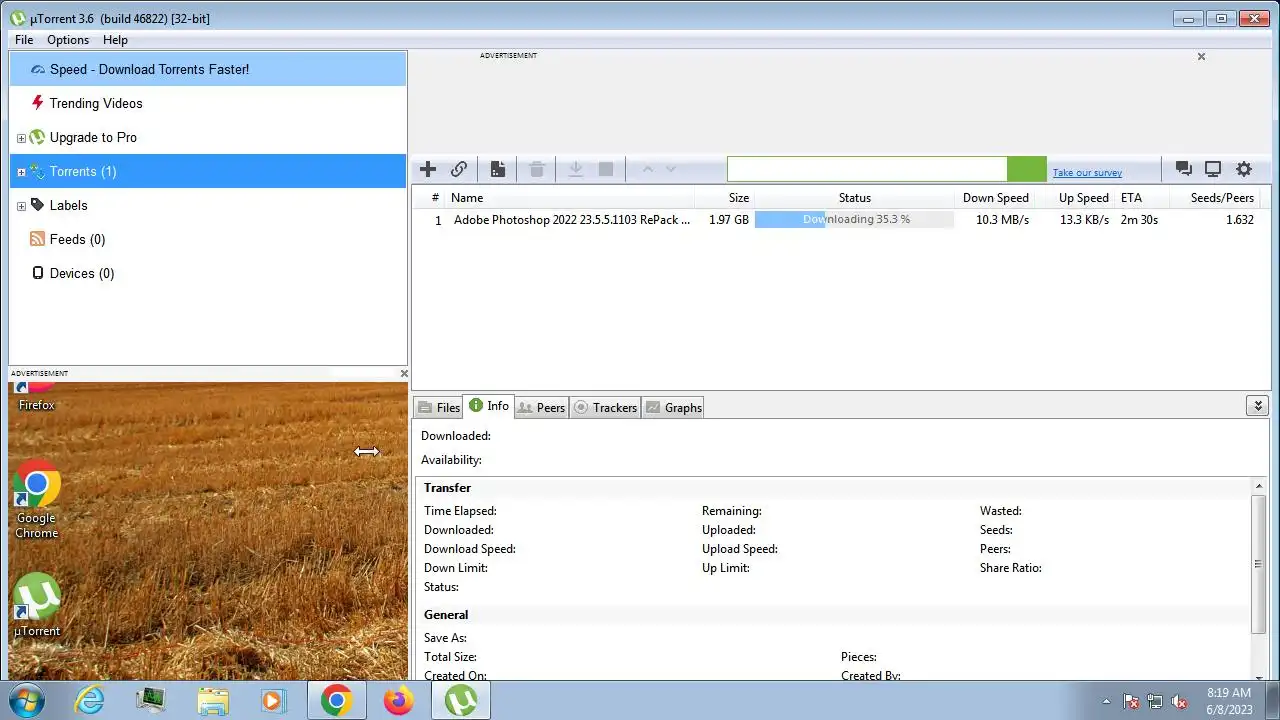Click the Remove torrent trash icon

pos(537,169)
